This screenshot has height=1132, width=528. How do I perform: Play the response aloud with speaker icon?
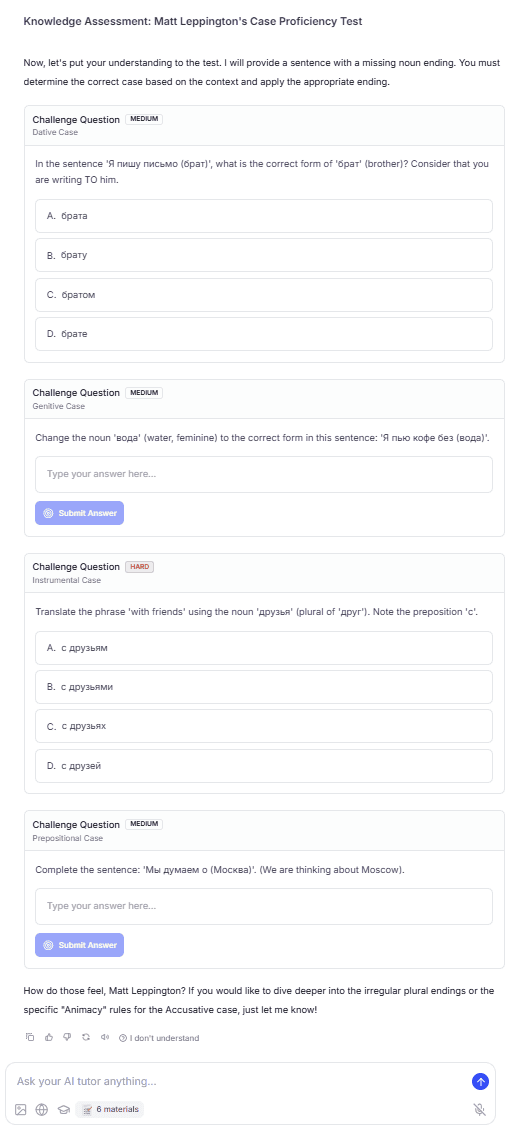coord(105,1037)
